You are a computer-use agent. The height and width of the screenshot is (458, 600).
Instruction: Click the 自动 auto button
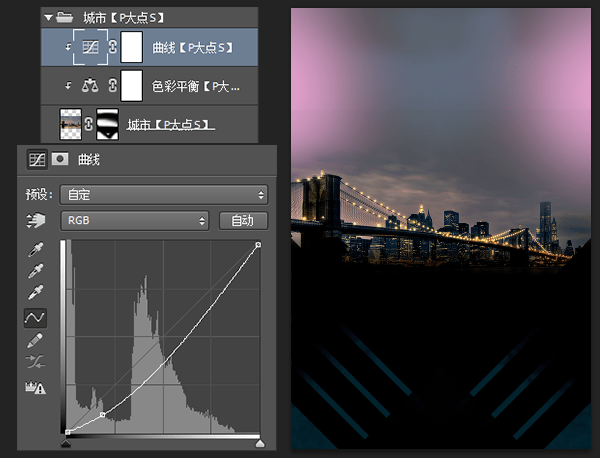click(x=243, y=221)
